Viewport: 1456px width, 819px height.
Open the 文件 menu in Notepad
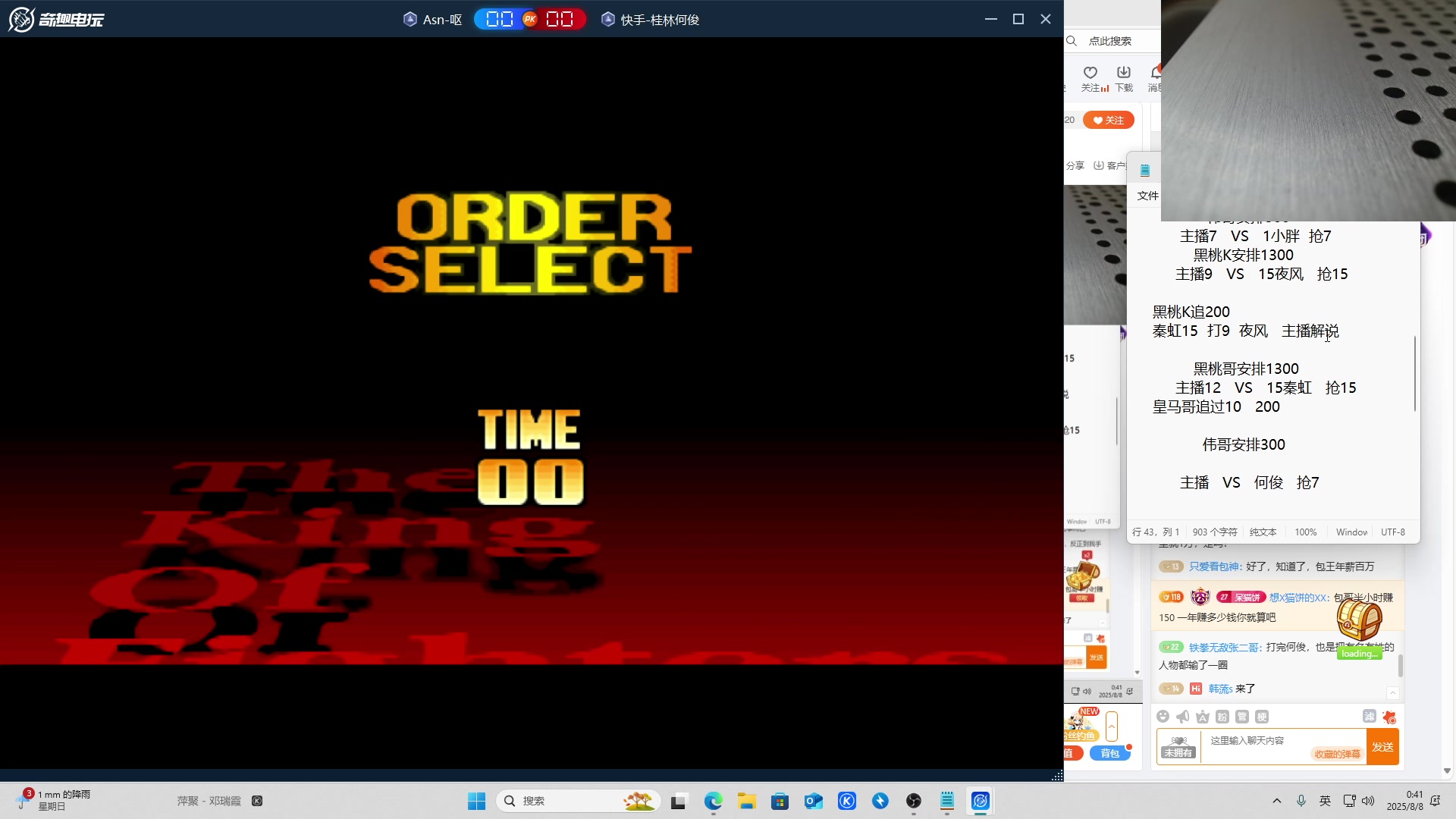click(x=1147, y=196)
